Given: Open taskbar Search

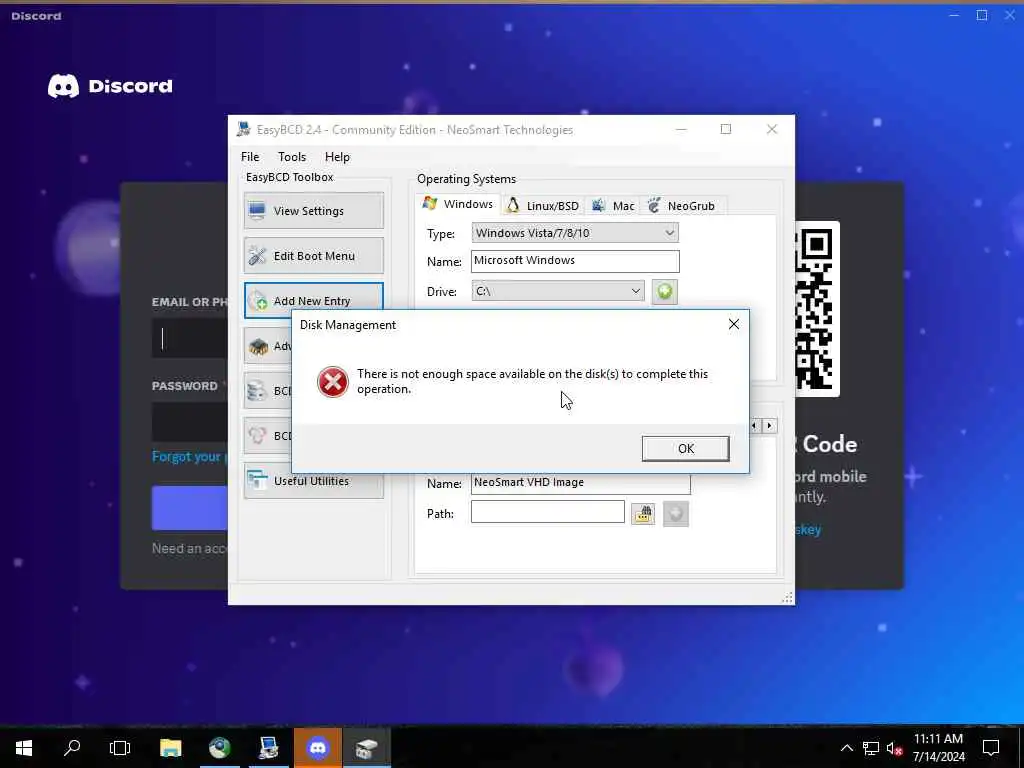Looking at the screenshot, I should (x=72, y=748).
